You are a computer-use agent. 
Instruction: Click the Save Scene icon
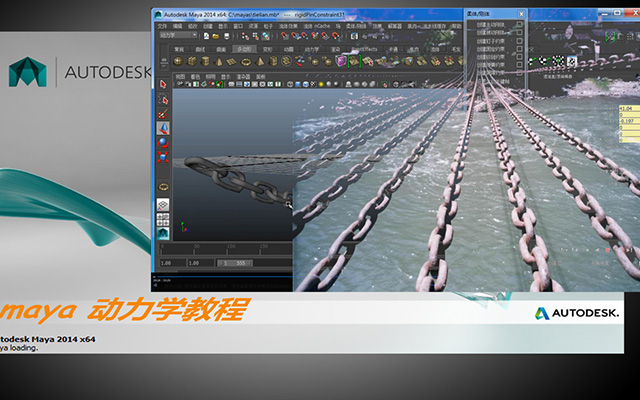point(227,36)
